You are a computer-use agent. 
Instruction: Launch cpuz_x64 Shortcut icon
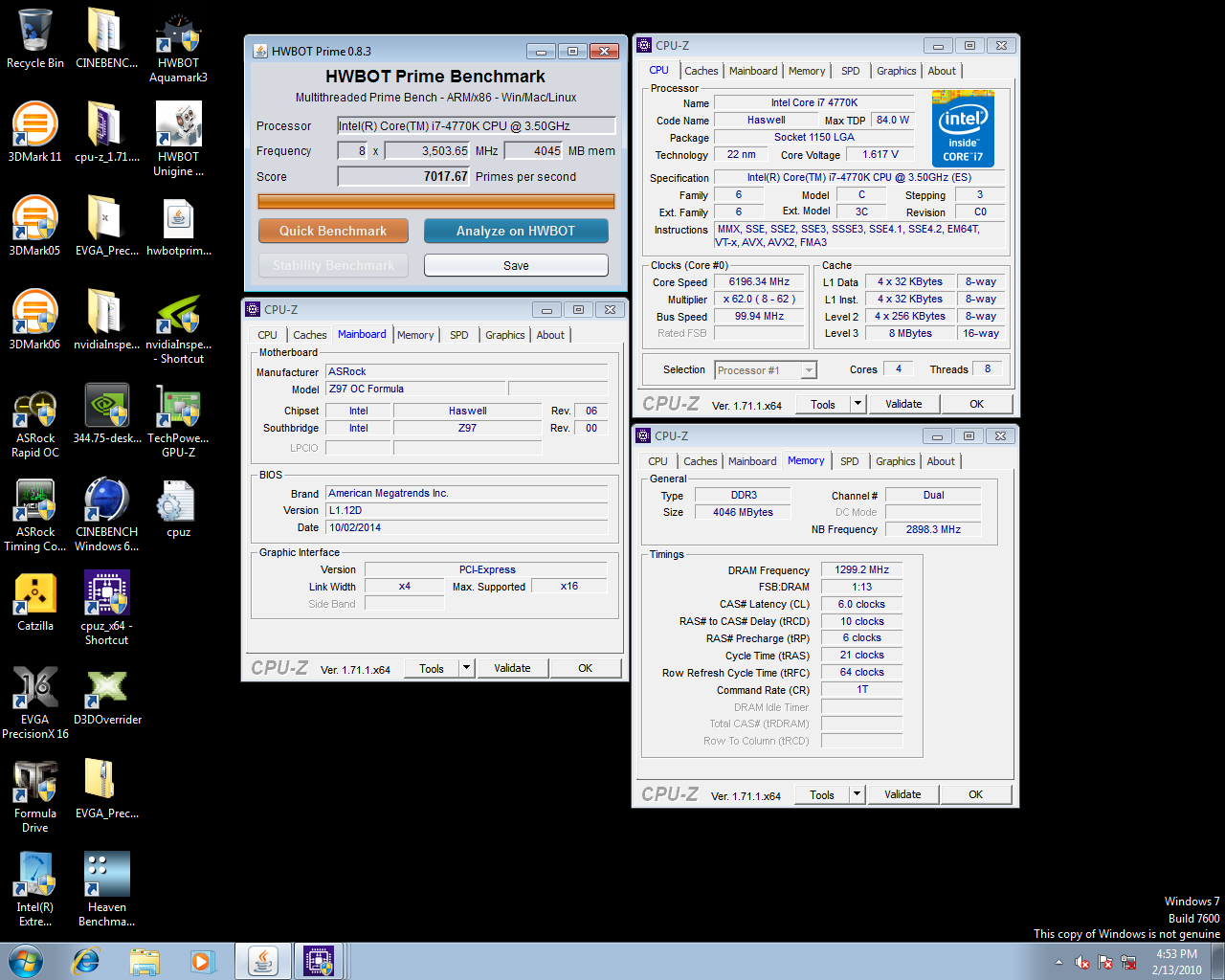point(106,610)
